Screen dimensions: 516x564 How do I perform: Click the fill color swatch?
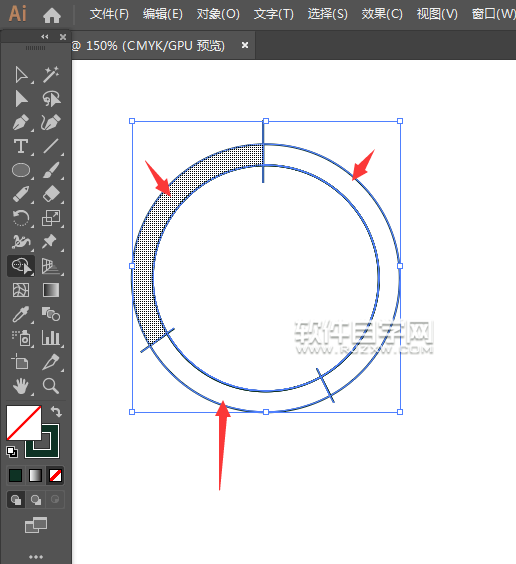coord(24,423)
